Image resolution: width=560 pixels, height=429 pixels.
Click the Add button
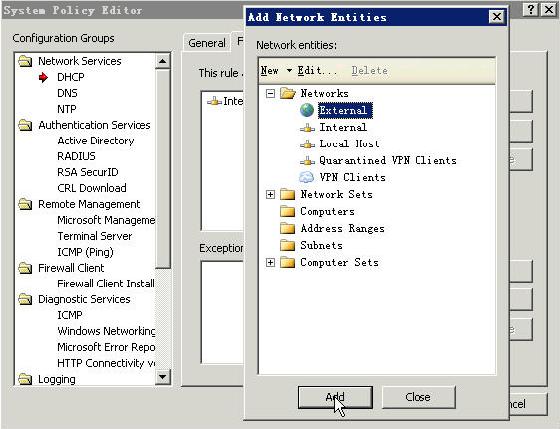[335, 397]
